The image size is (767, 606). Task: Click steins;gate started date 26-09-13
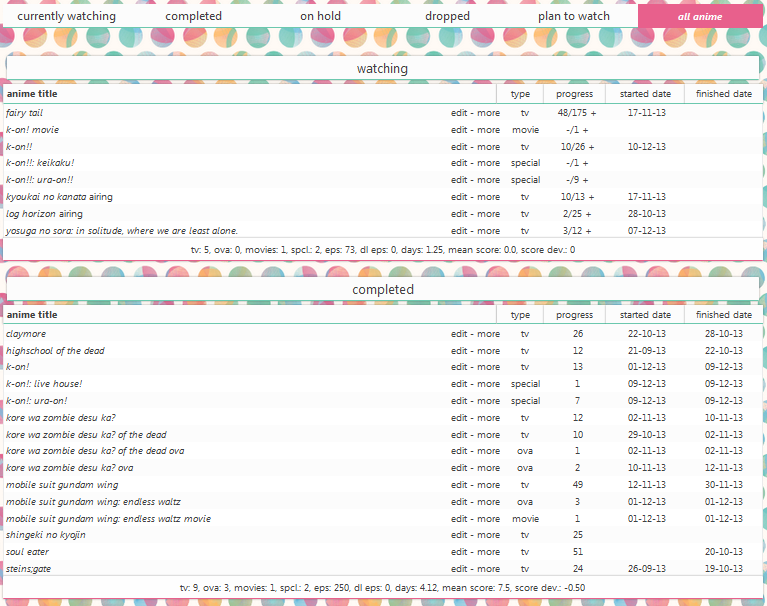[647, 569]
